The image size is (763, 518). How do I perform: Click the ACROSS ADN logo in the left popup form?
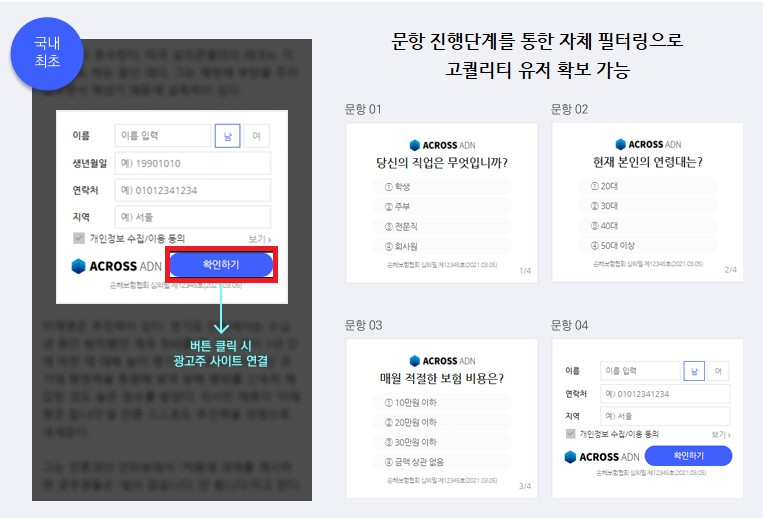click(x=117, y=266)
